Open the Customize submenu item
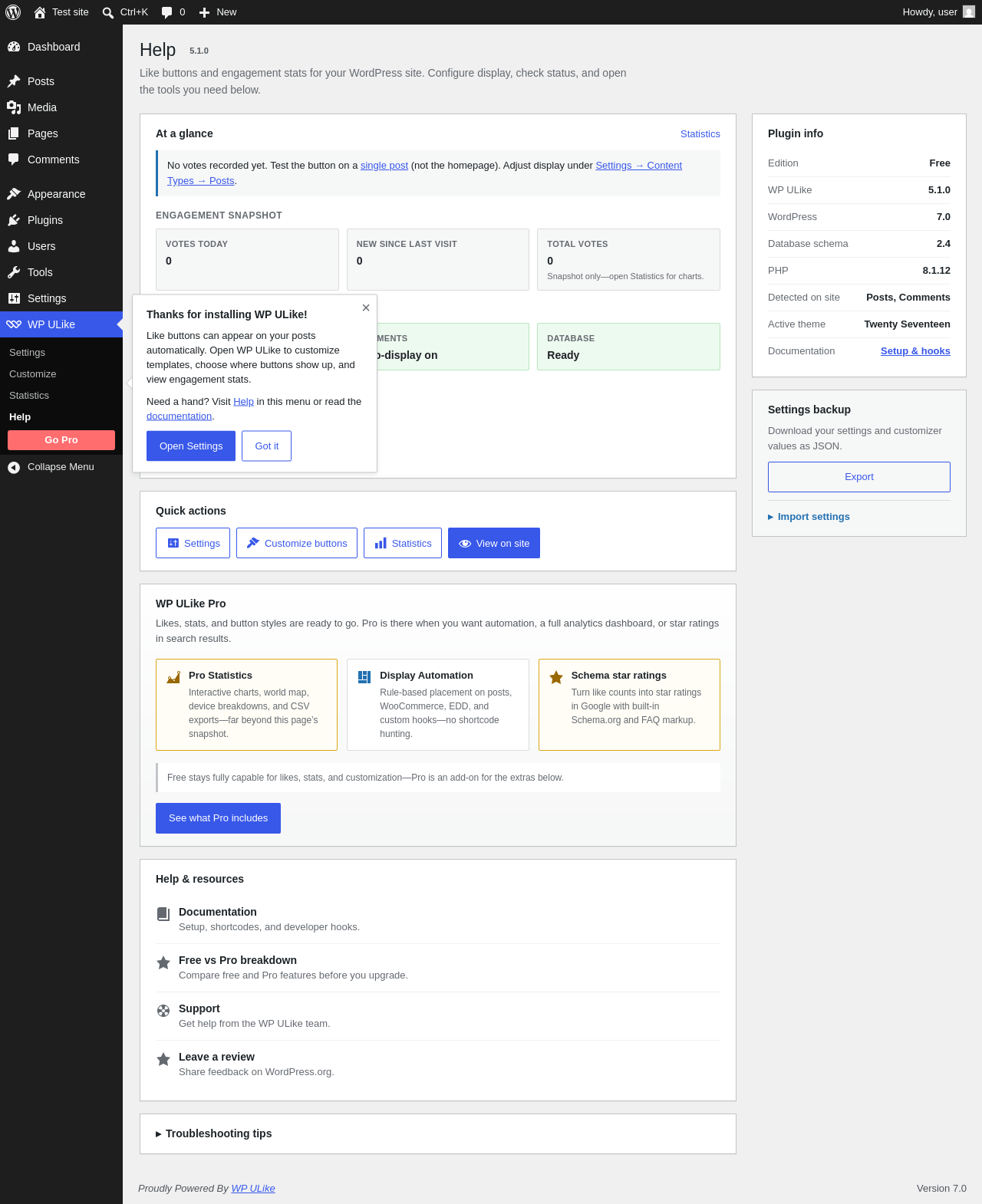This screenshot has width=982, height=1204. point(32,374)
